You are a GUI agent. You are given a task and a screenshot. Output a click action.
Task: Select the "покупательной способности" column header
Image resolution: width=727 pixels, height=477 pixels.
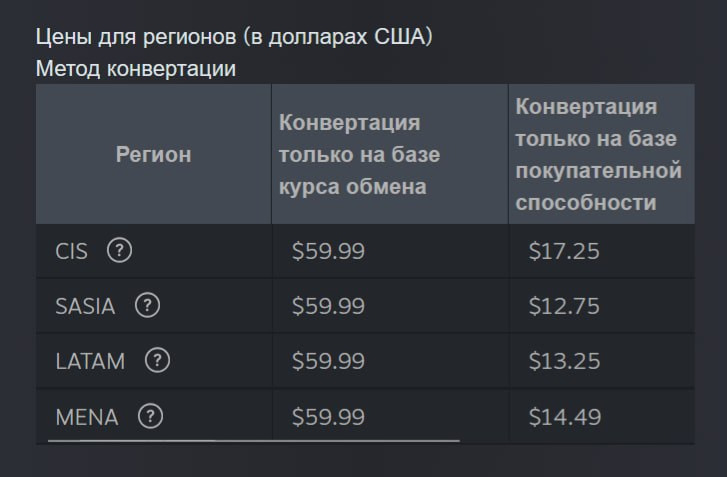(x=598, y=155)
